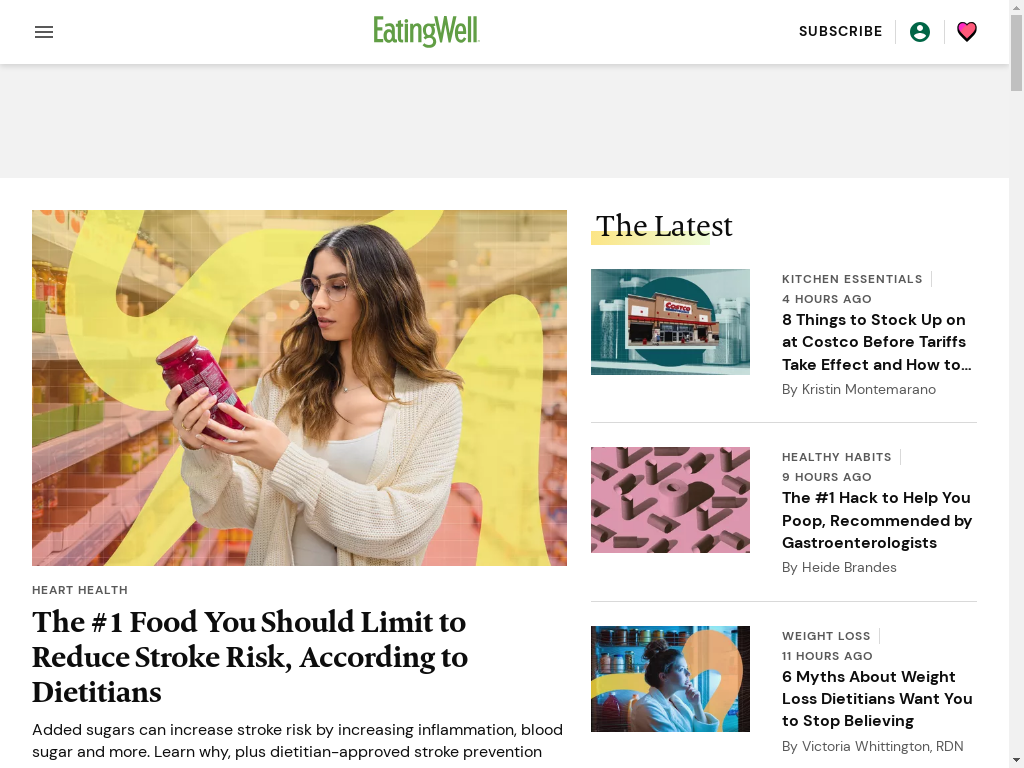
Task: Open the Costco storefront thumbnail
Action: click(670, 322)
